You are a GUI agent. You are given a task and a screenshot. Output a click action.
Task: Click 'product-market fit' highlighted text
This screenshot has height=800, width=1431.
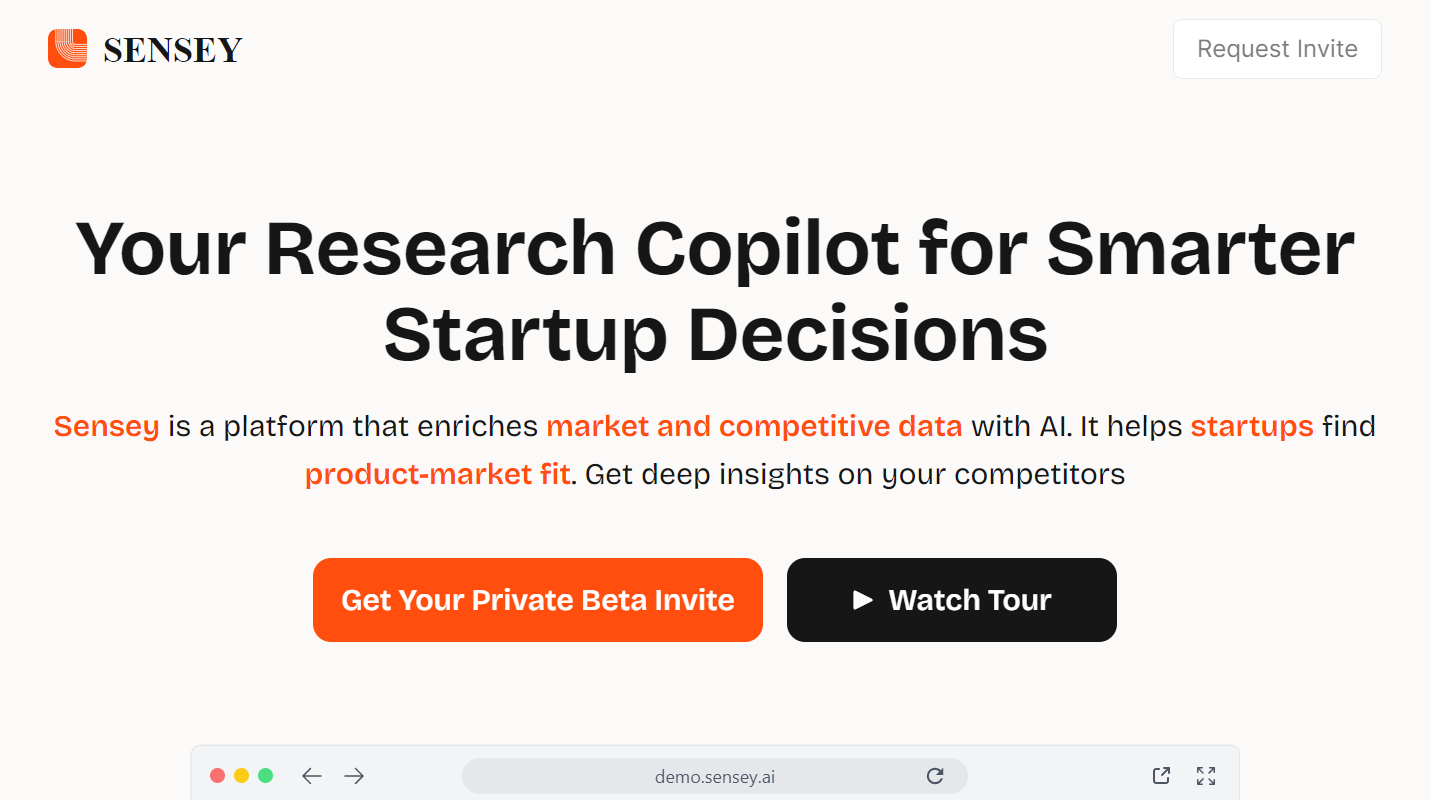click(x=437, y=474)
